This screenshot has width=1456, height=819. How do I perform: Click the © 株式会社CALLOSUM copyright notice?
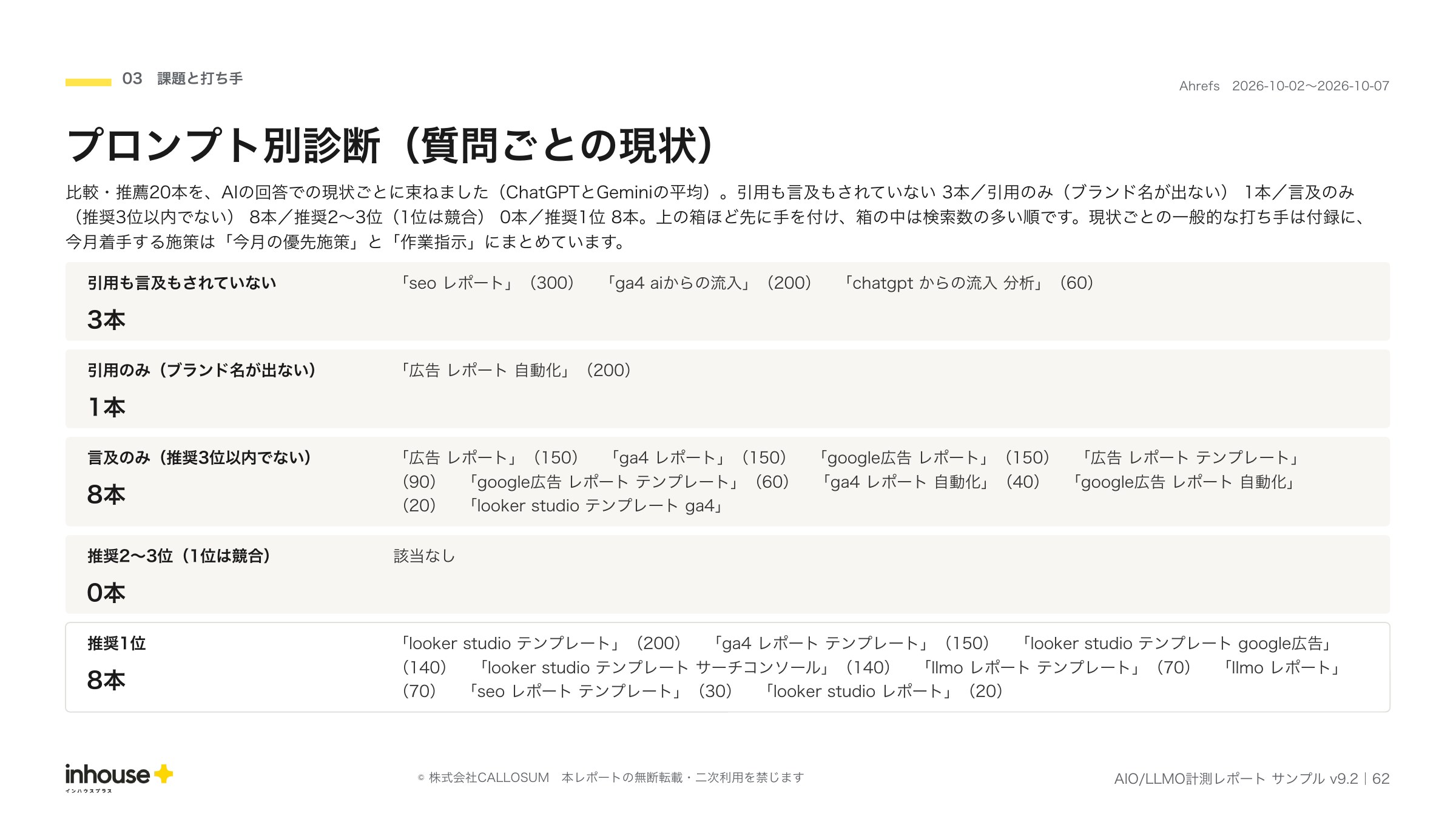(x=610, y=778)
